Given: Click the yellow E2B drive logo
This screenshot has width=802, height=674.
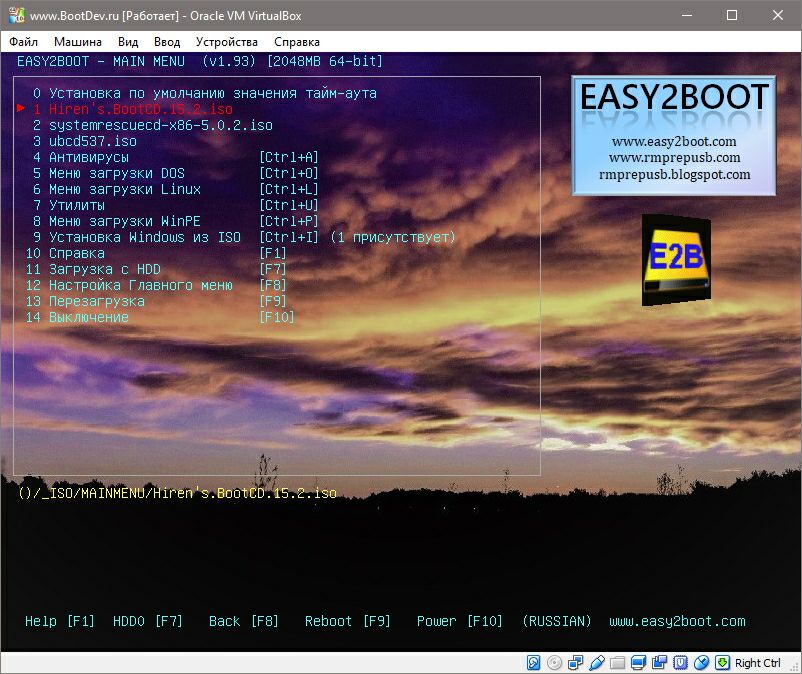Looking at the screenshot, I should pyautogui.click(x=676, y=260).
